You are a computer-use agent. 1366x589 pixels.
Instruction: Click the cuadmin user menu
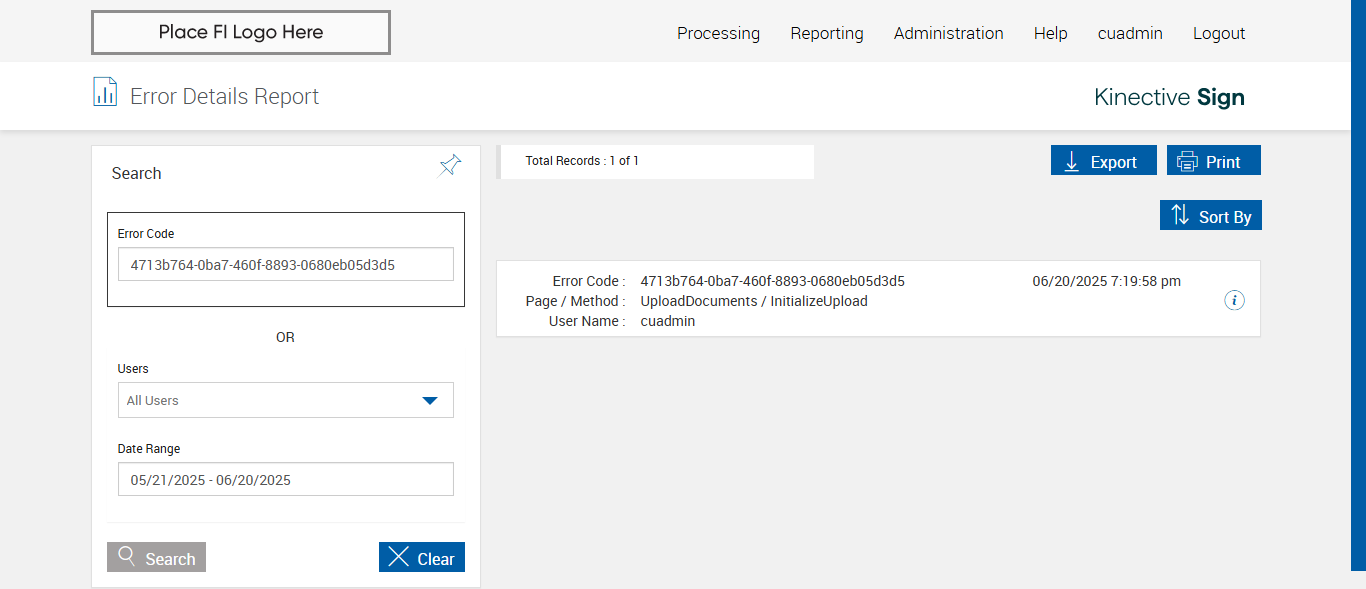point(1130,33)
